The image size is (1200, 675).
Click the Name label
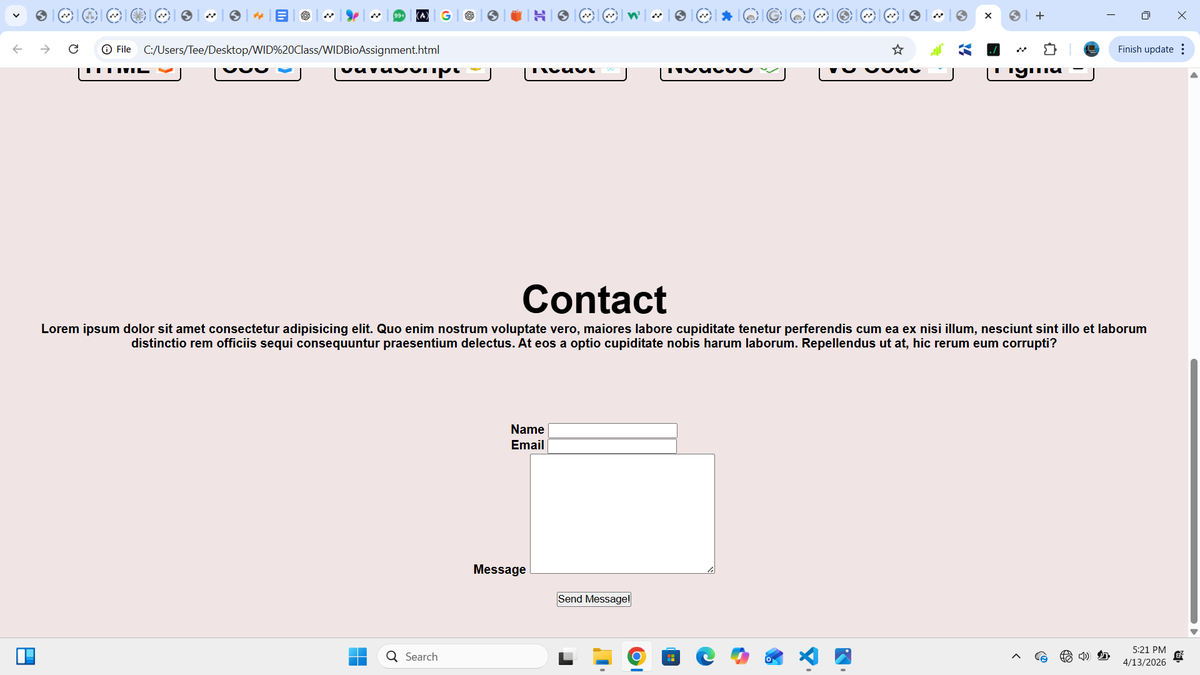tap(527, 429)
